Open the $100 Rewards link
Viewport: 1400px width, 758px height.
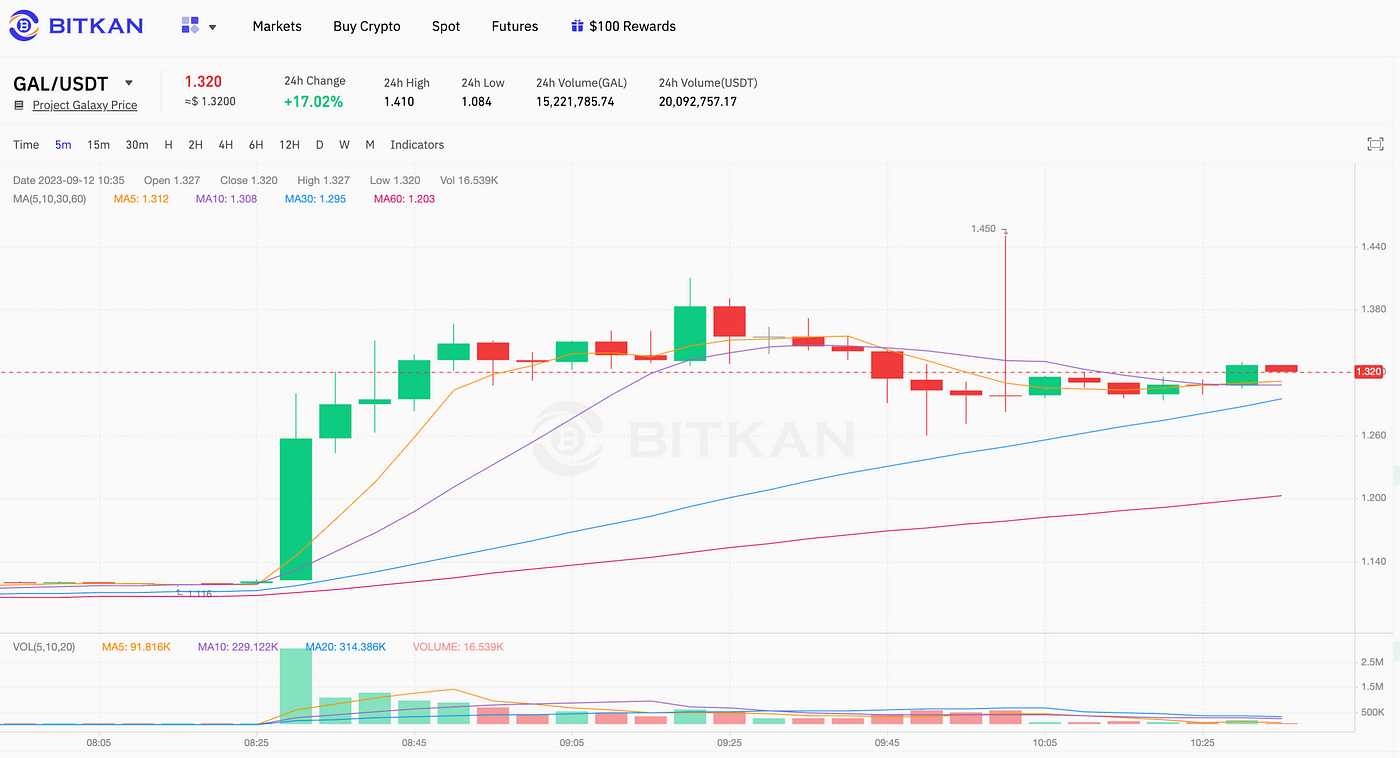click(x=632, y=26)
